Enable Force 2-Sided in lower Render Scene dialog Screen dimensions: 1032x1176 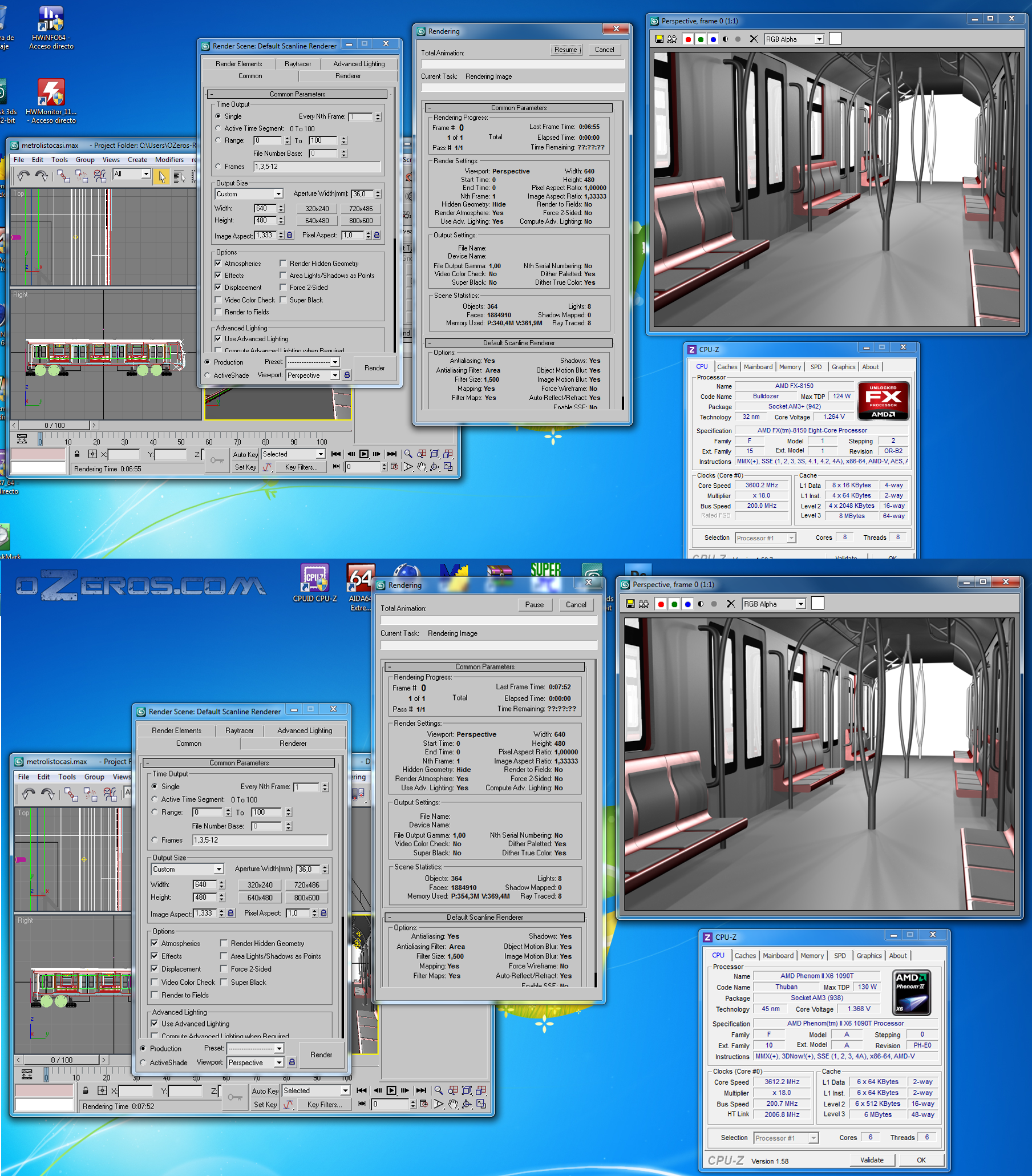(224, 969)
